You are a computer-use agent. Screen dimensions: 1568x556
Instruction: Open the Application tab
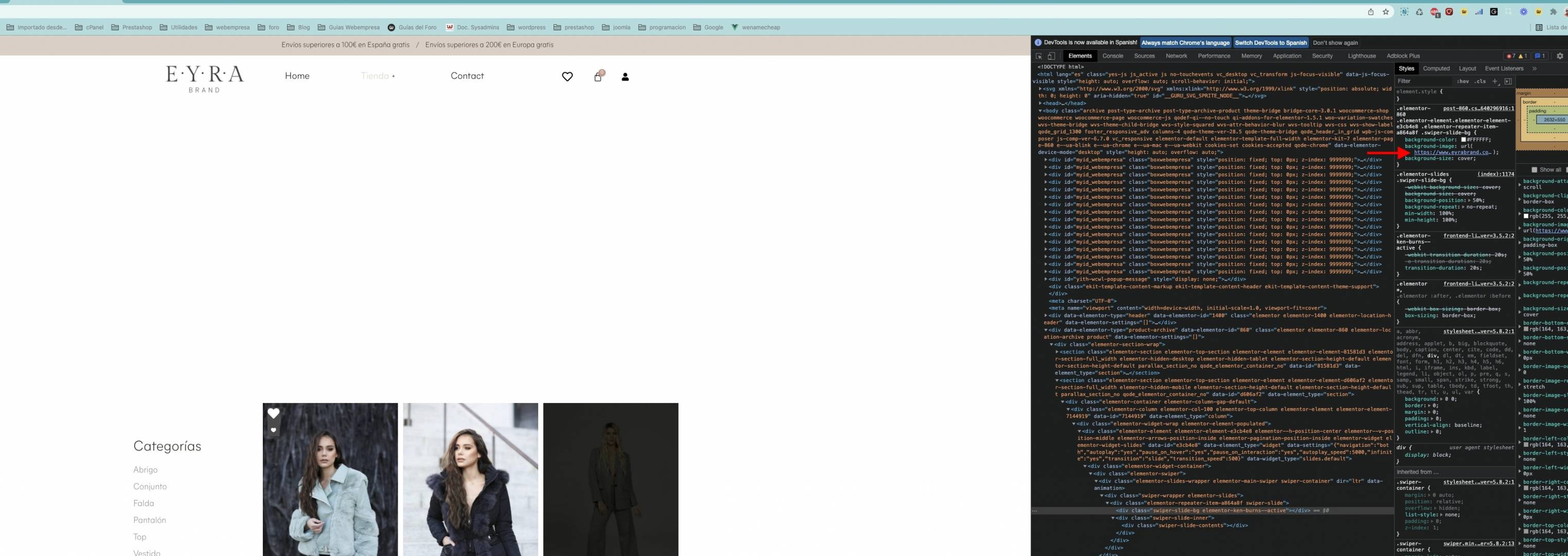click(x=1287, y=56)
